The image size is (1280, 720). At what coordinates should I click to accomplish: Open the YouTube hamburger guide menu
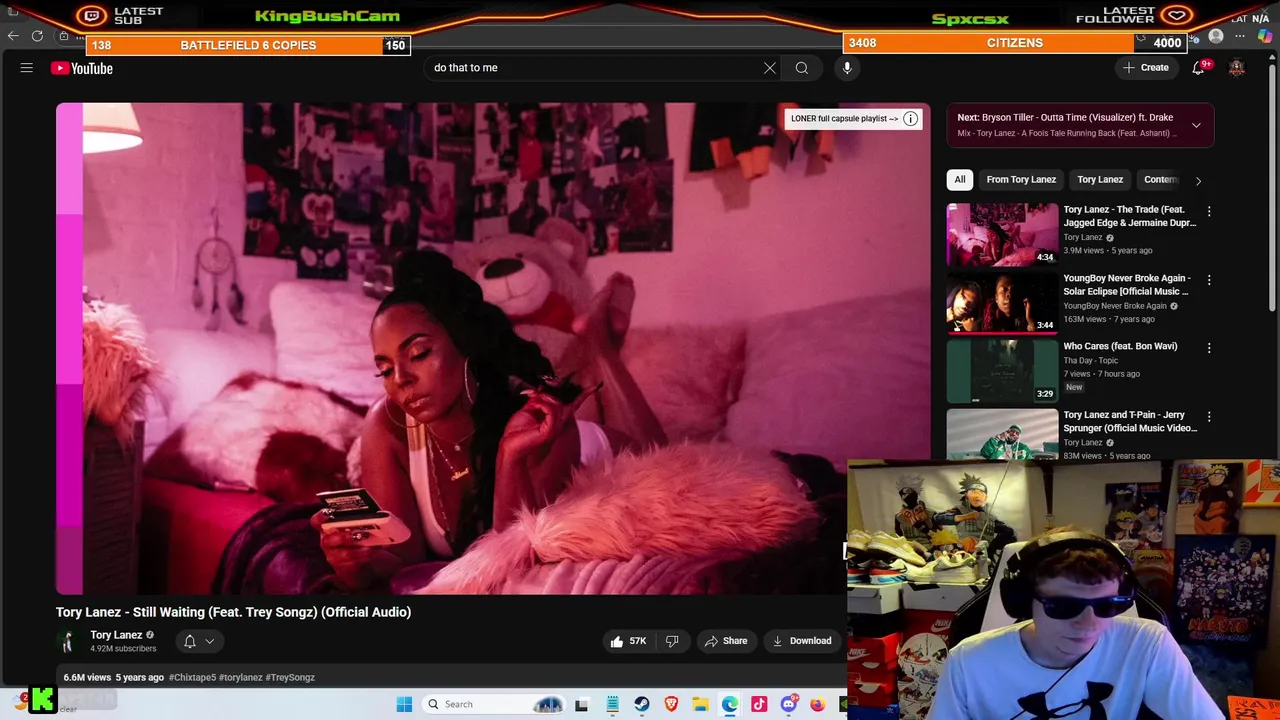[x=27, y=68]
